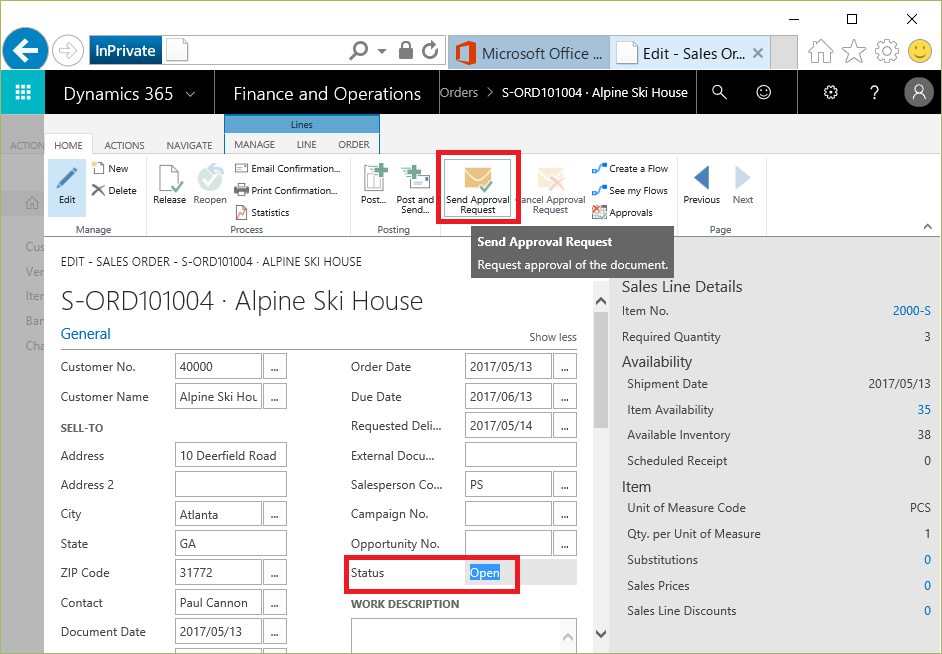Open the user account avatar

[x=919, y=92]
